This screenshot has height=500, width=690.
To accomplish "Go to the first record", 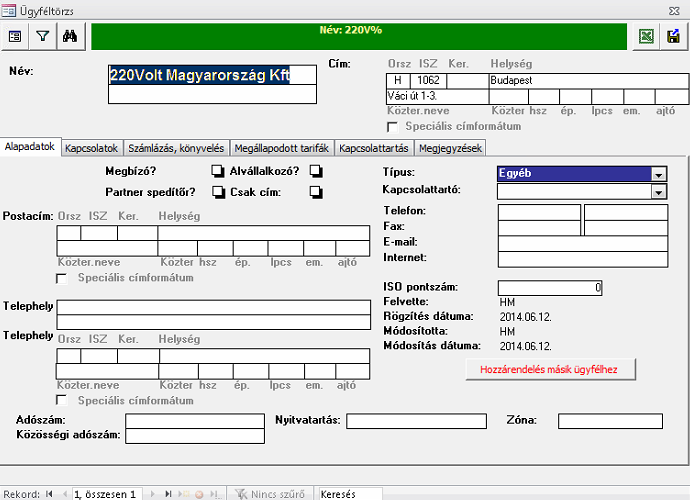I will coord(49,494).
